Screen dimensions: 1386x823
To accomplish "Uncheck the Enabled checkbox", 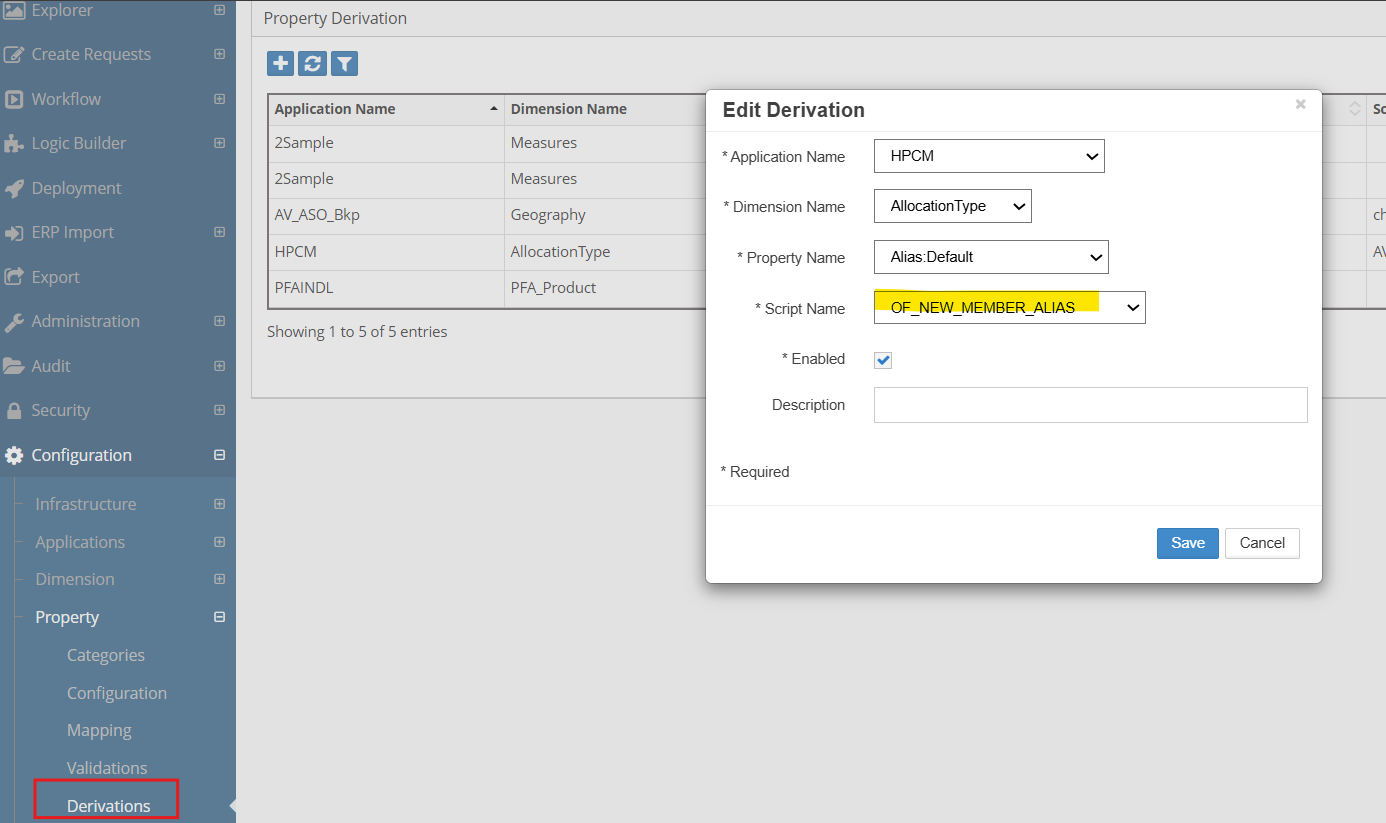I will pyautogui.click(x=883, y=360).
